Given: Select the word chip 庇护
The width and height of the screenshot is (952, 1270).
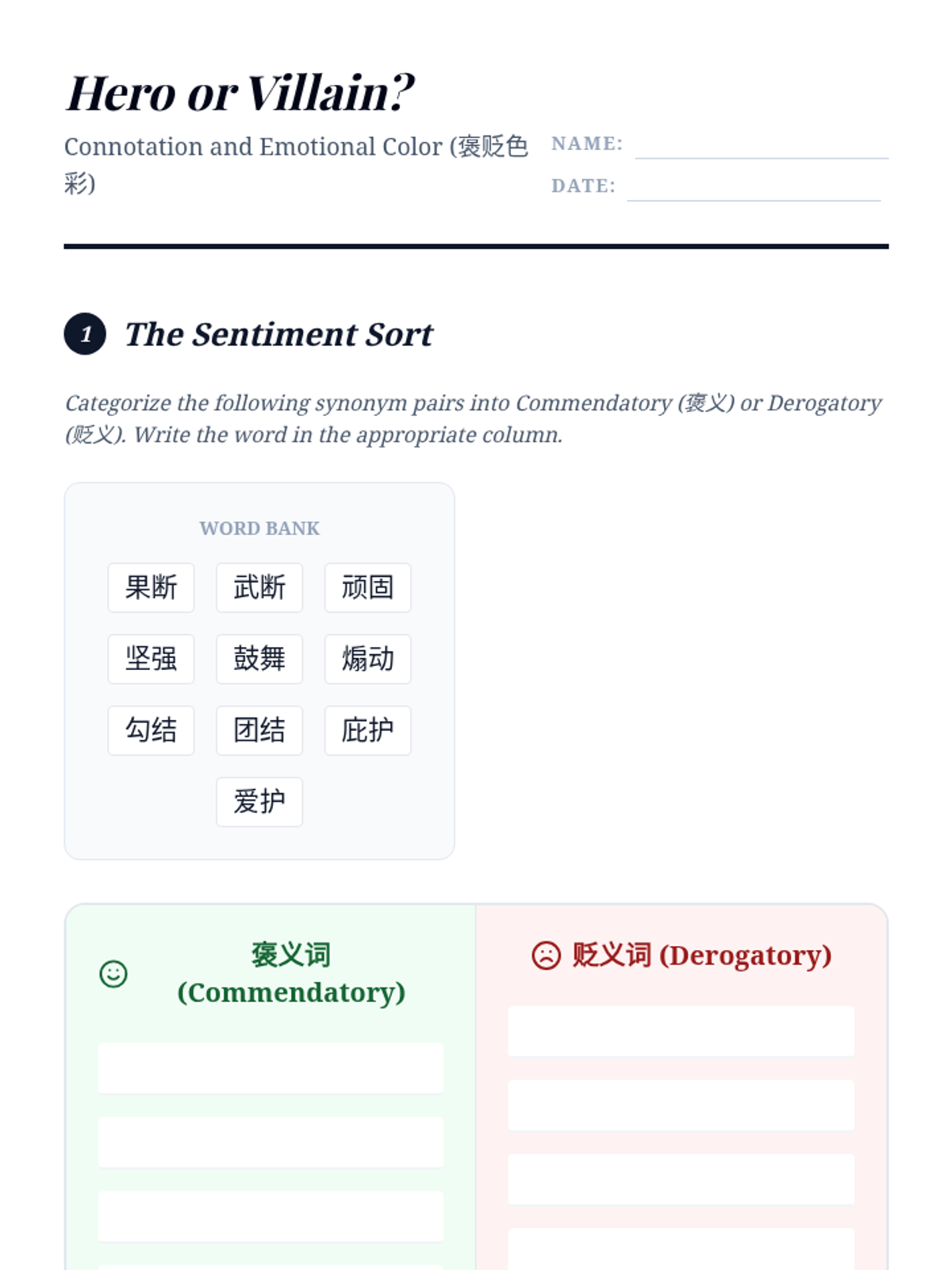Looking at the screenshot, I should point(367,730).
